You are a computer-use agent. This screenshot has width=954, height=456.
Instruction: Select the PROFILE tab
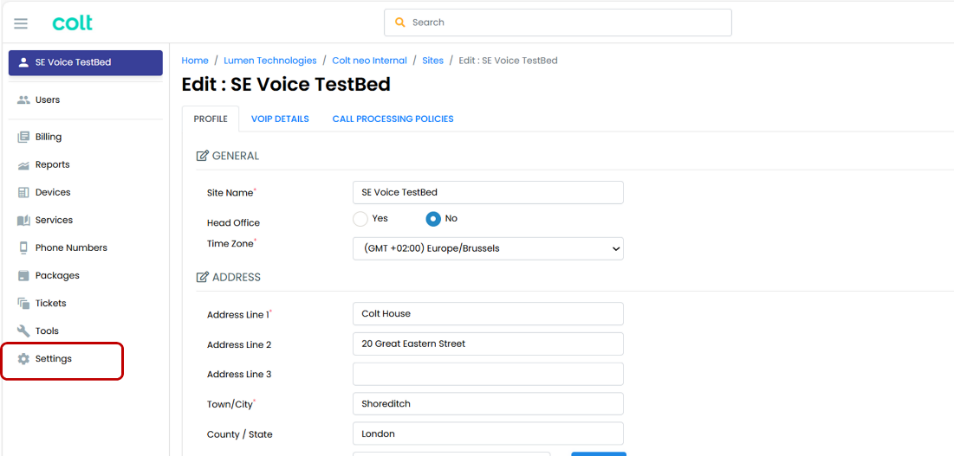tap(211, 119)
